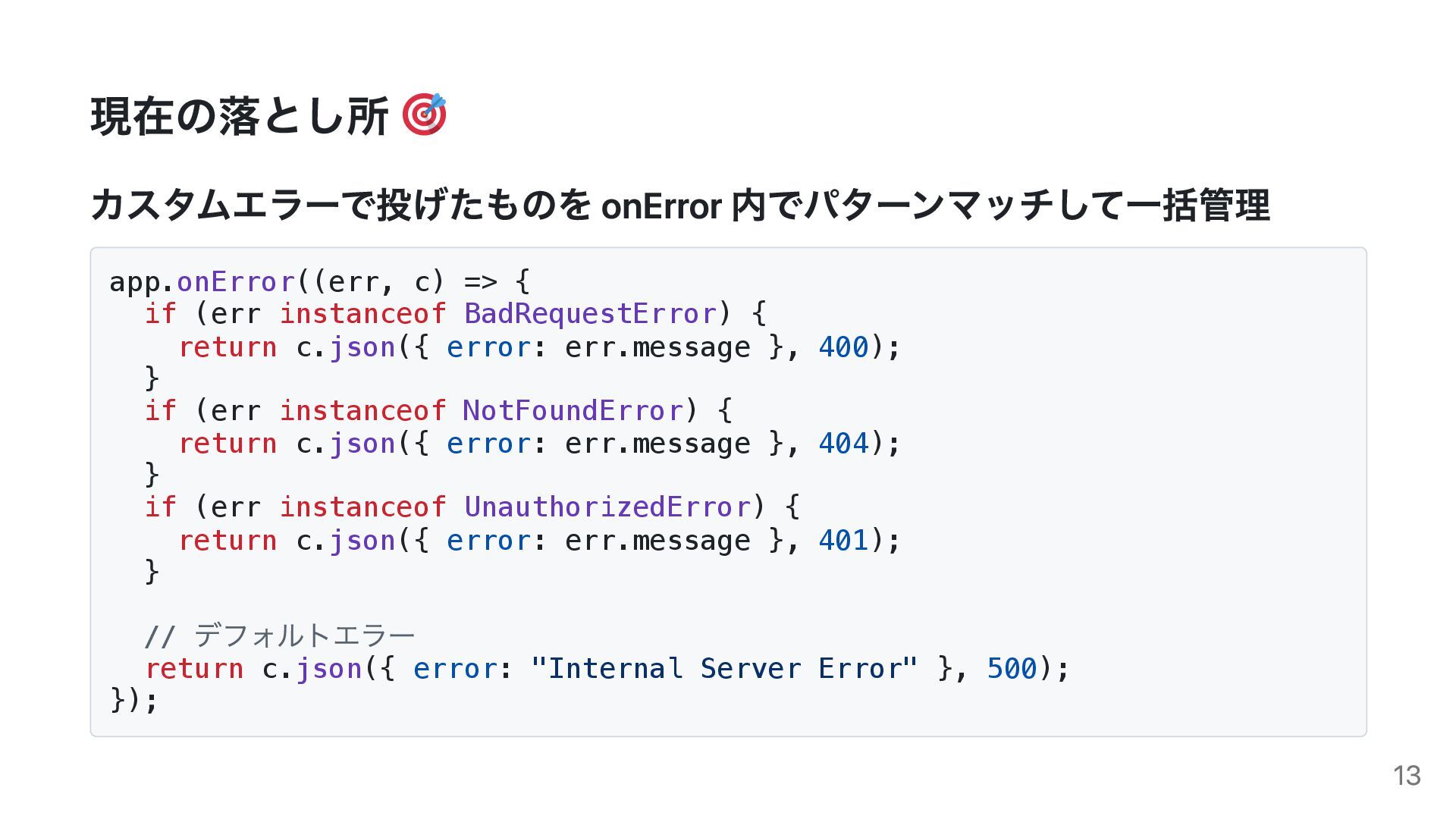Click the dart target emoji in title

pos(424,115)
